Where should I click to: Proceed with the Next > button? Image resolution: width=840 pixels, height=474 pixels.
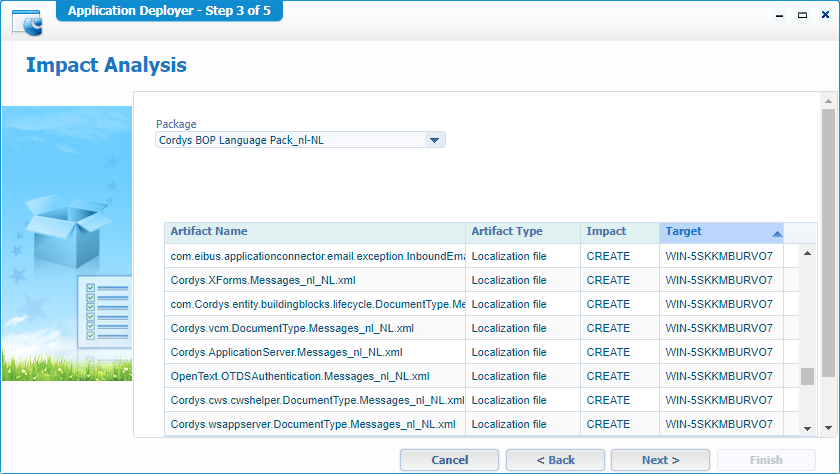coord(660,460)
